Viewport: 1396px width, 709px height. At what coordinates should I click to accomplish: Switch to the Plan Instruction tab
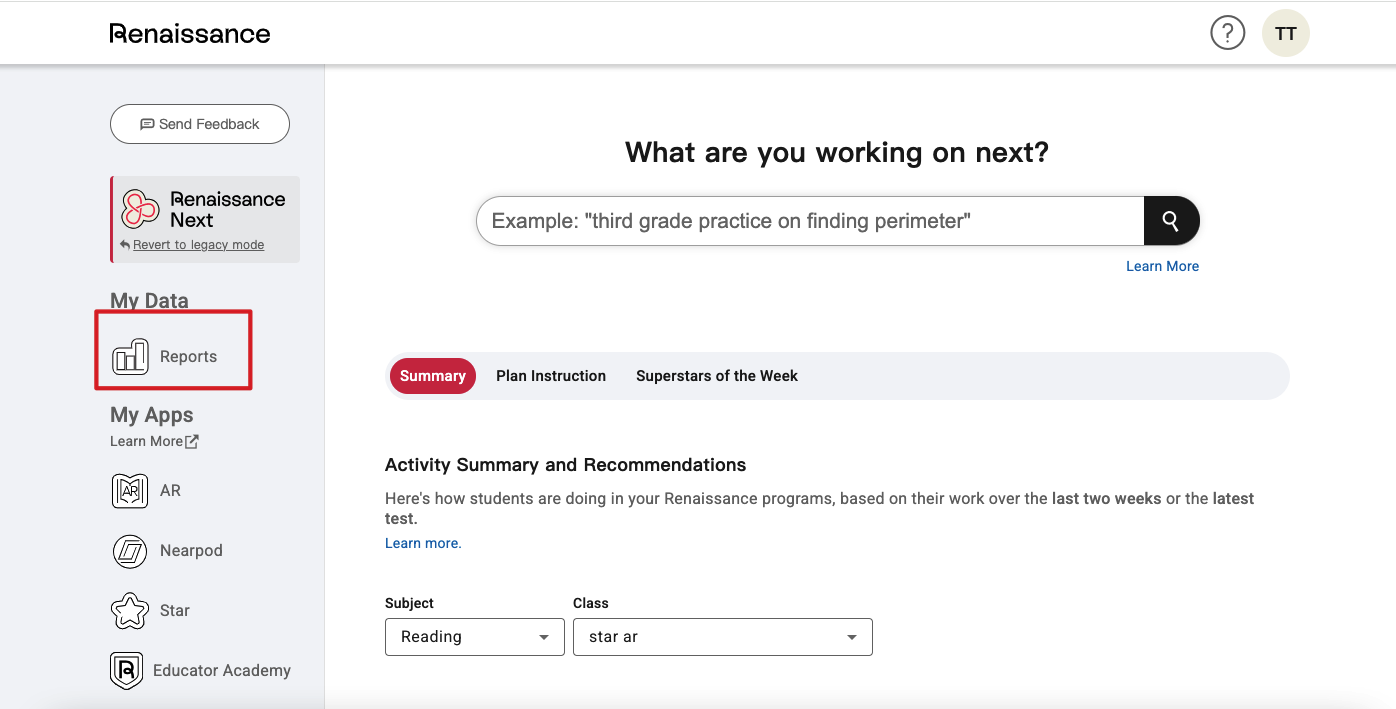point(551,376)
